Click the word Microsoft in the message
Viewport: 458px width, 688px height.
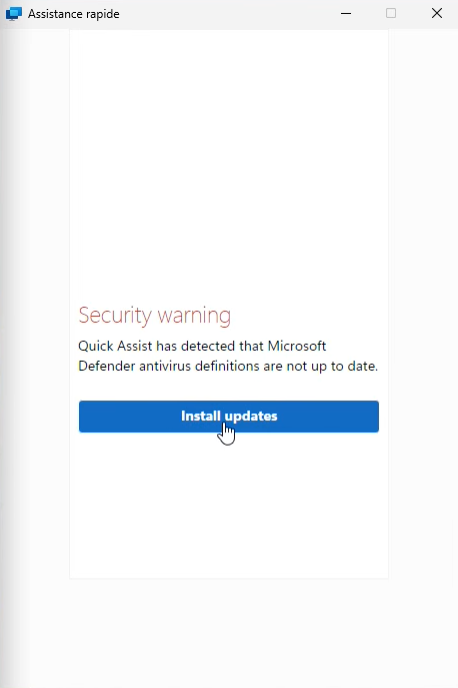[297, 346]
